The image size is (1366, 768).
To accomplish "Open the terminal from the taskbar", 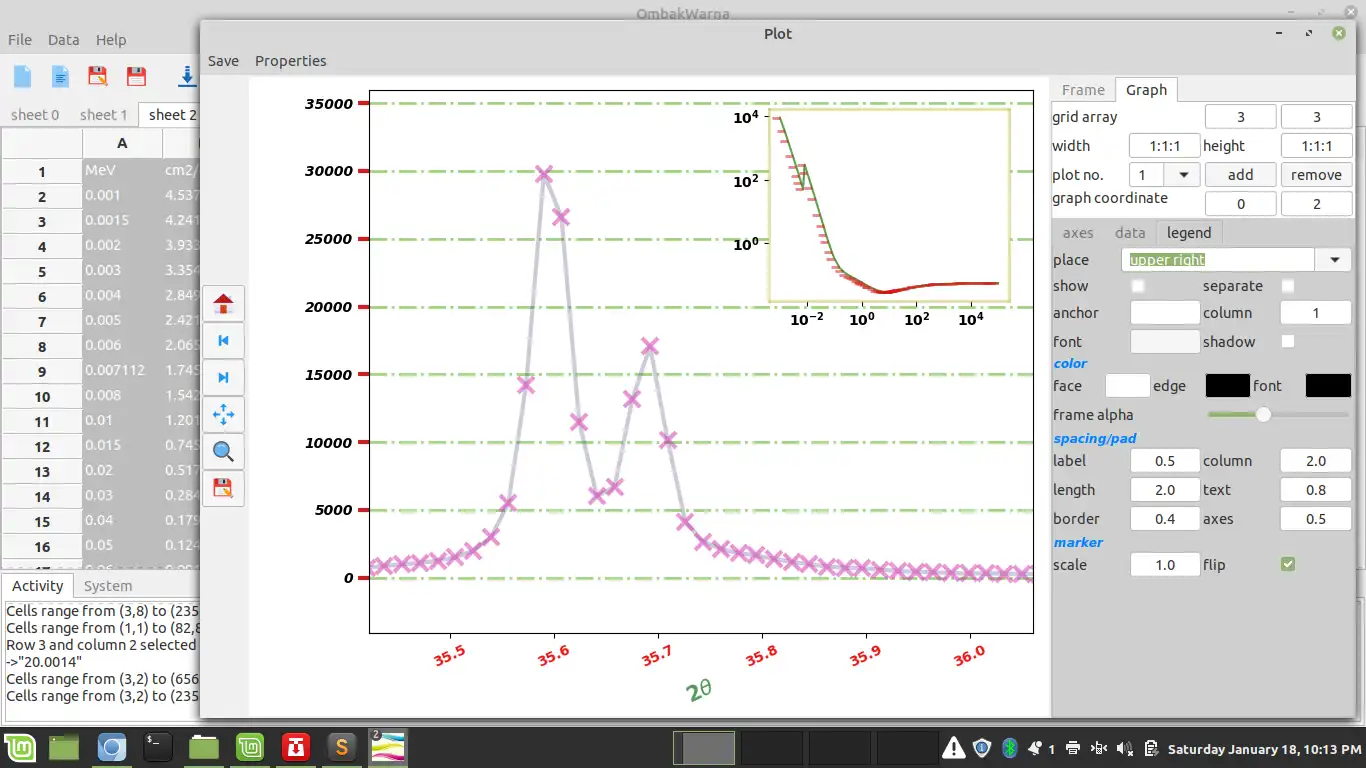I will (158, 747).
